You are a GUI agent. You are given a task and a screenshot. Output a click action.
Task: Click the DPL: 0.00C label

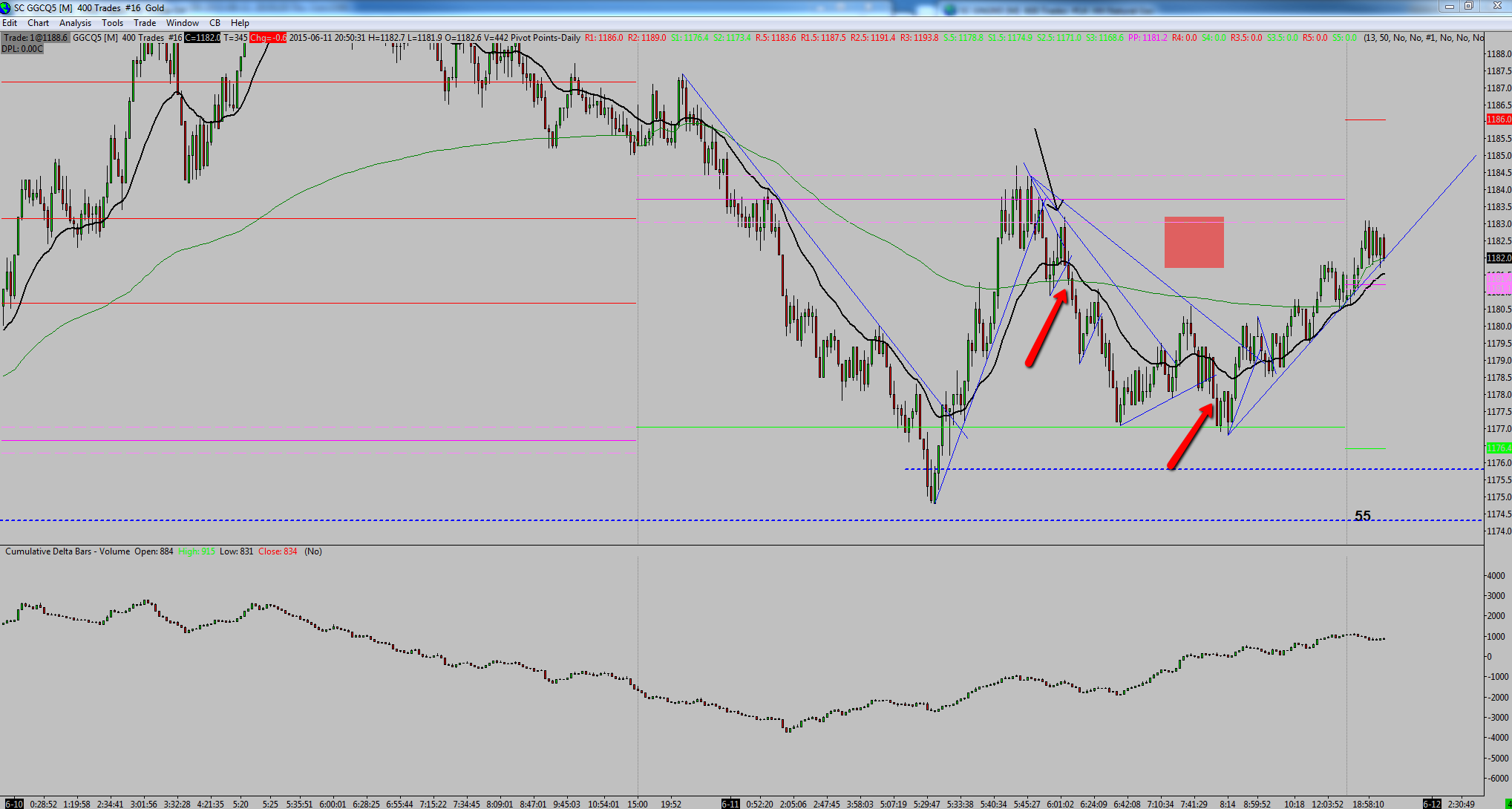coord(22,49)
